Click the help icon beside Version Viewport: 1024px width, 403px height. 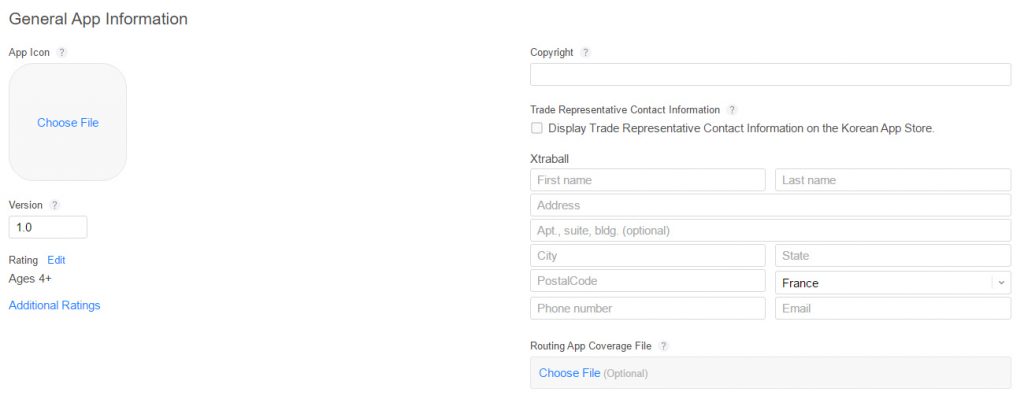[55, 205]
